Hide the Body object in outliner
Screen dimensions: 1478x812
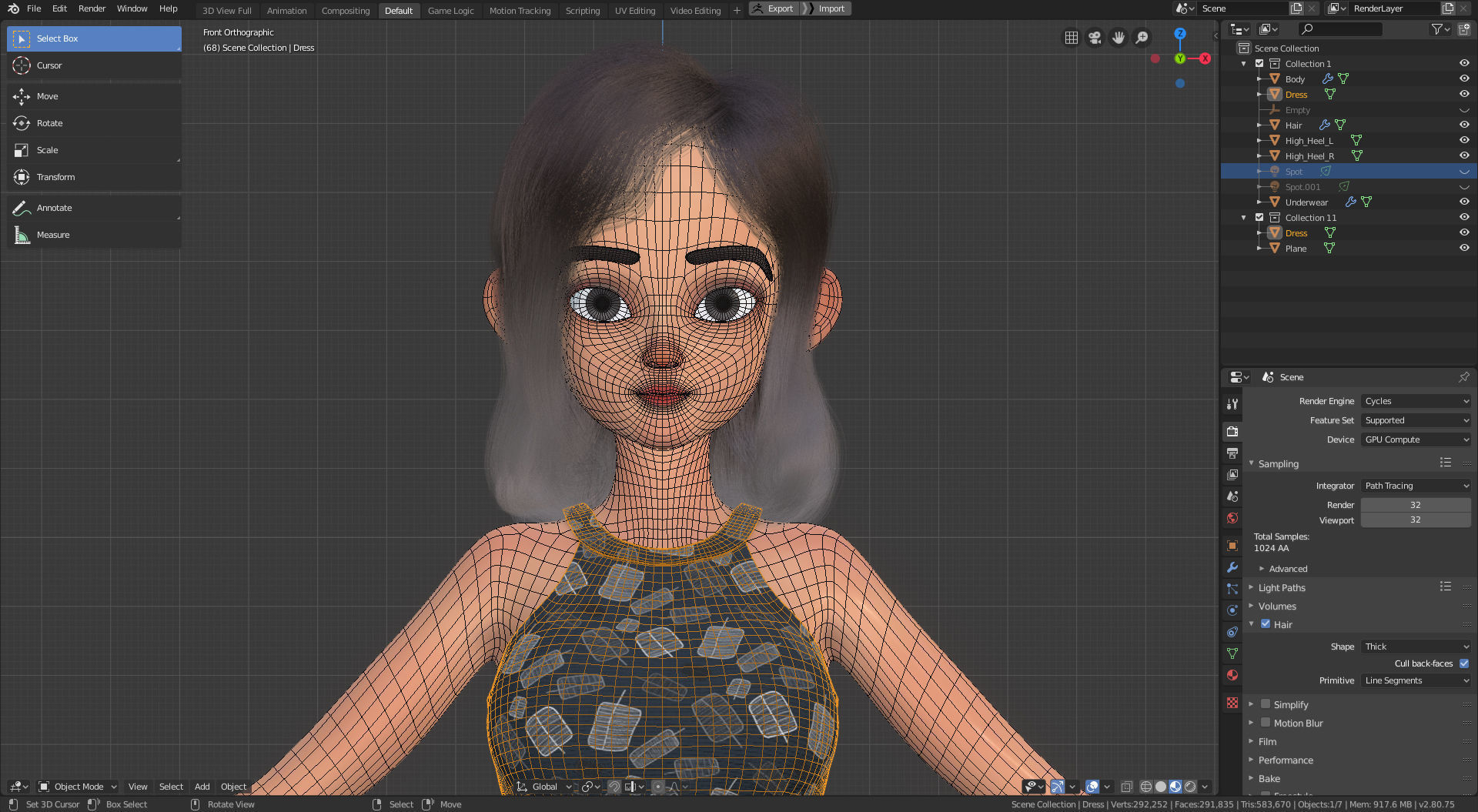1464,79
